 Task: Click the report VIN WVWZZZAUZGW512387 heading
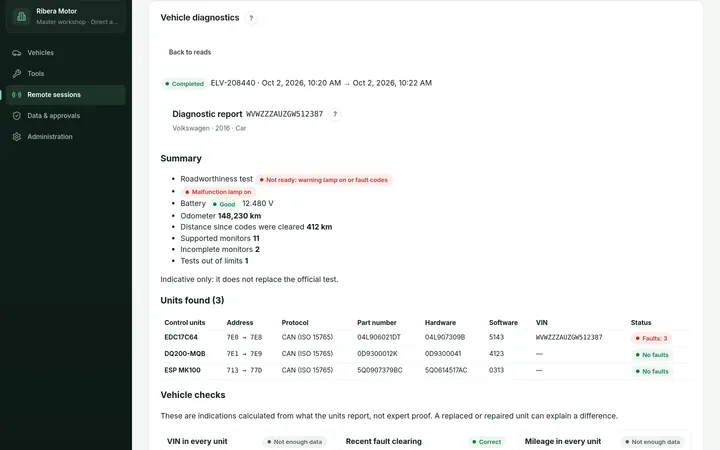coord(284,114)
